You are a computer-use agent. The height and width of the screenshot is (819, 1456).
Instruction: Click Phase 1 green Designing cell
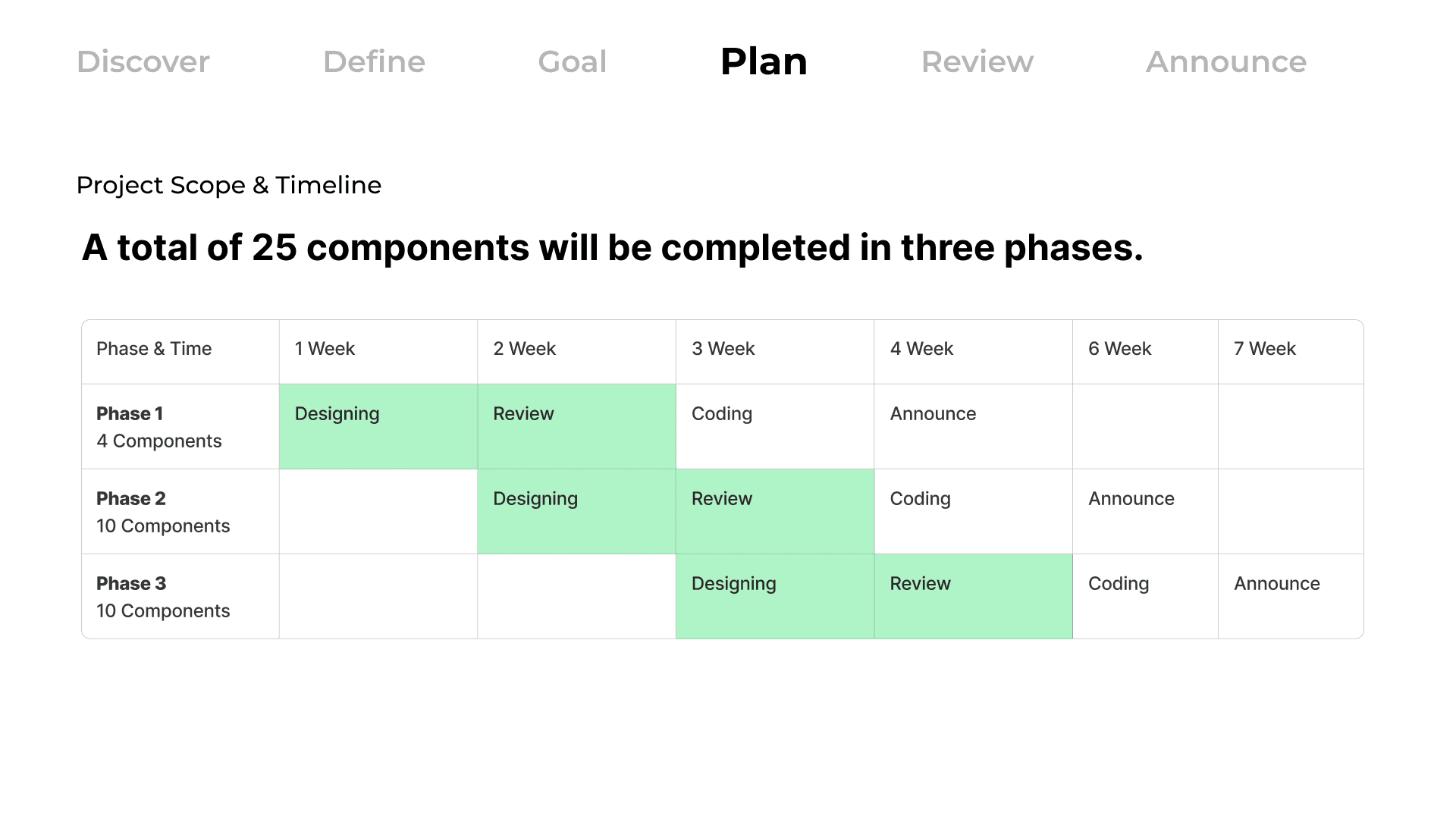point(378,426)
